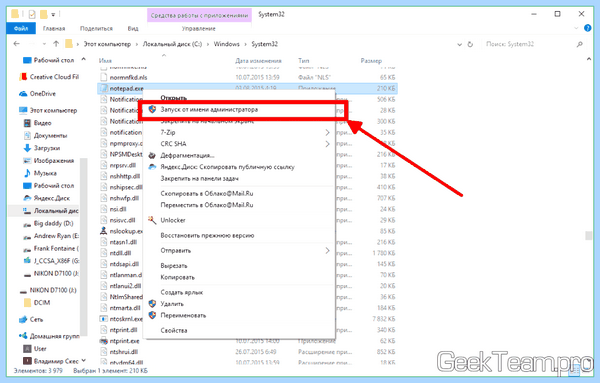600x383 pixels.
Task: Click the UAC shield icon beside Запуск от имени администратора
Action: coord(152,109)
